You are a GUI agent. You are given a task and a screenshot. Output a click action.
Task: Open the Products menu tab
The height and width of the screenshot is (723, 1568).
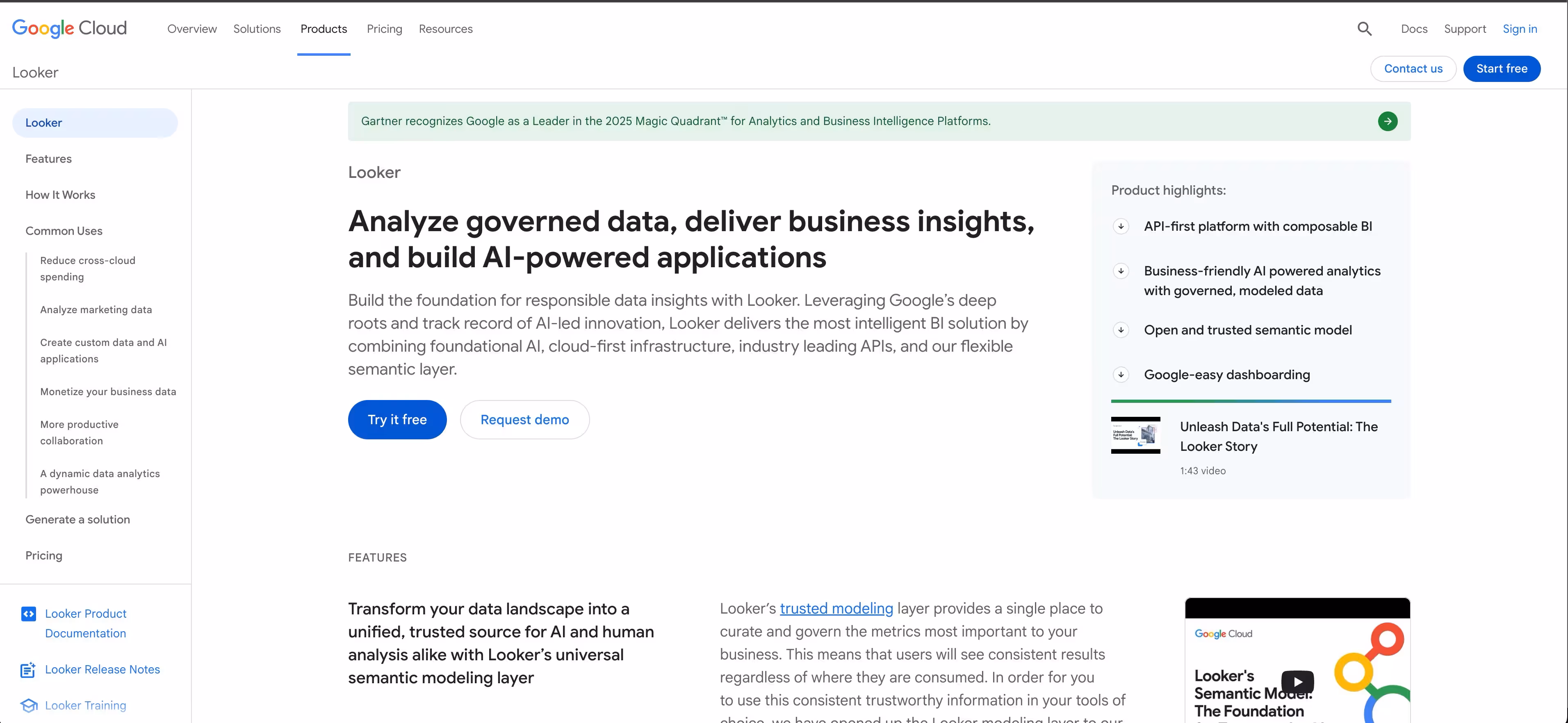(x=323, y=29)
